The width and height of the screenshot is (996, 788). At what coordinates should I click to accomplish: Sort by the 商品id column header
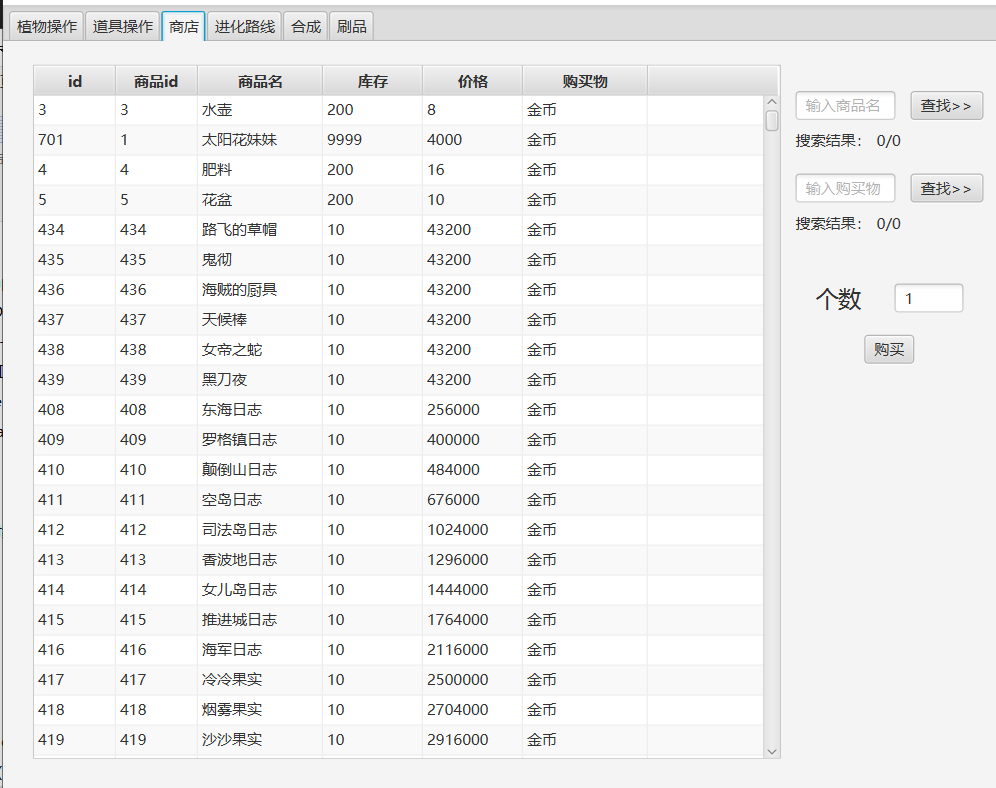coord(156,81)
